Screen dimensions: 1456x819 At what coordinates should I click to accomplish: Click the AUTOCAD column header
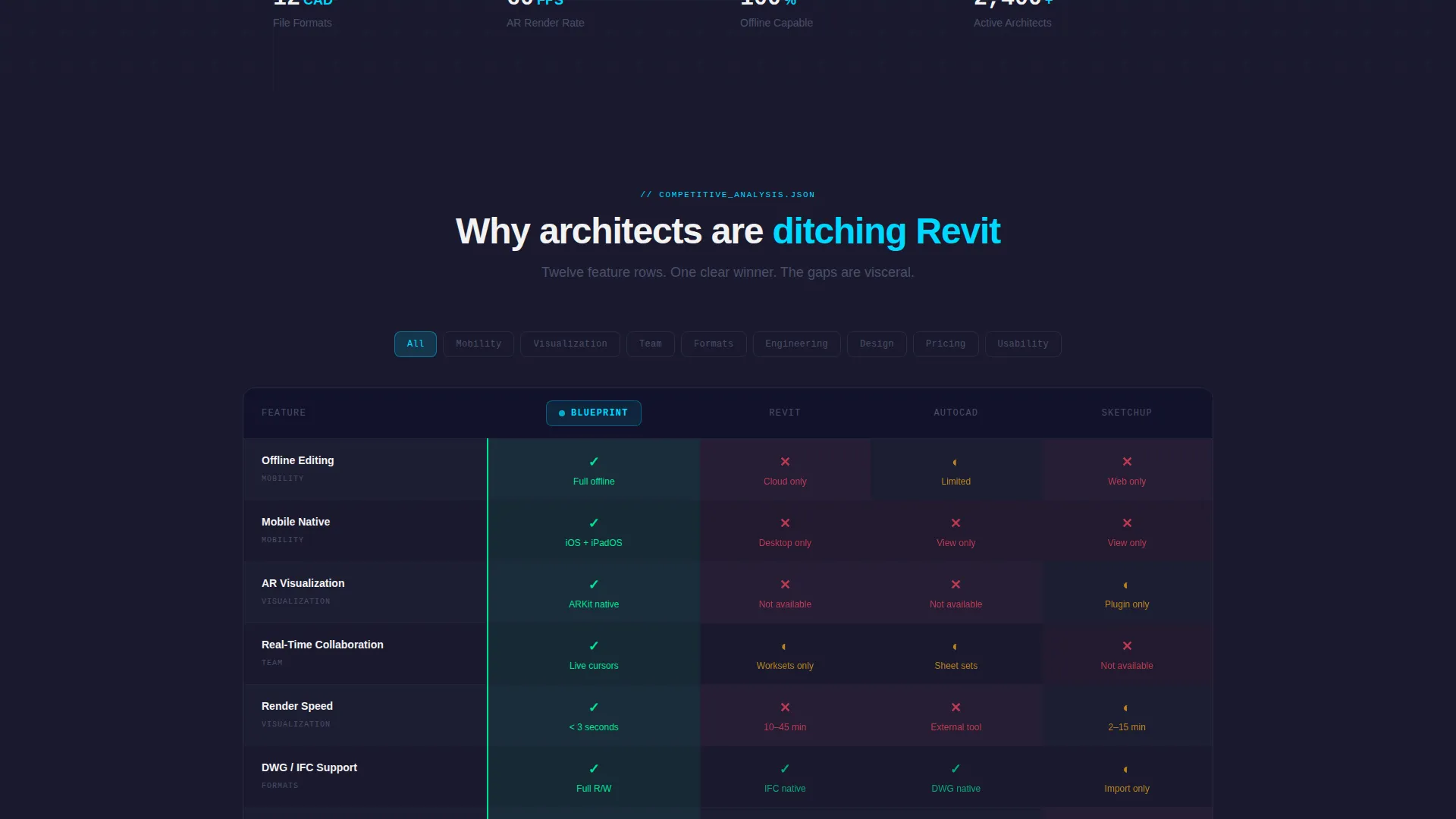[955, 413]
